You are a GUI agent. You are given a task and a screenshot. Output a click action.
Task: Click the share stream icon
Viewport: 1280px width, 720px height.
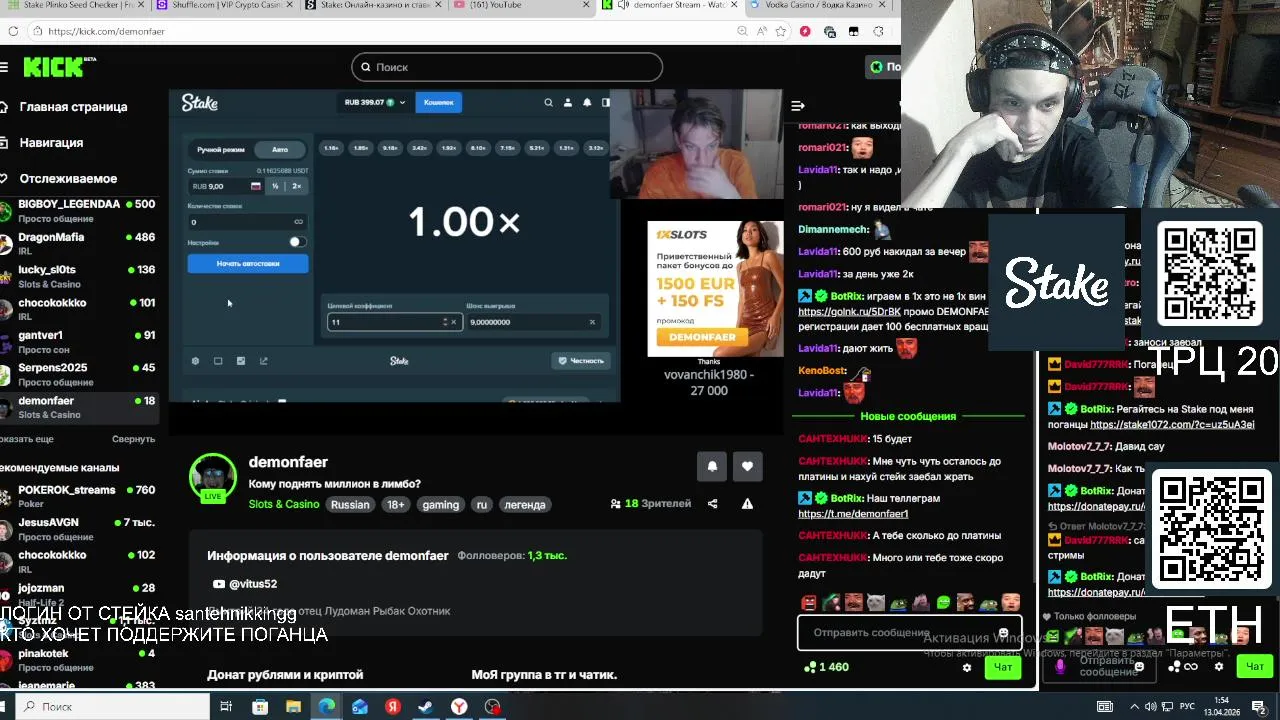(x=712, y=504)
